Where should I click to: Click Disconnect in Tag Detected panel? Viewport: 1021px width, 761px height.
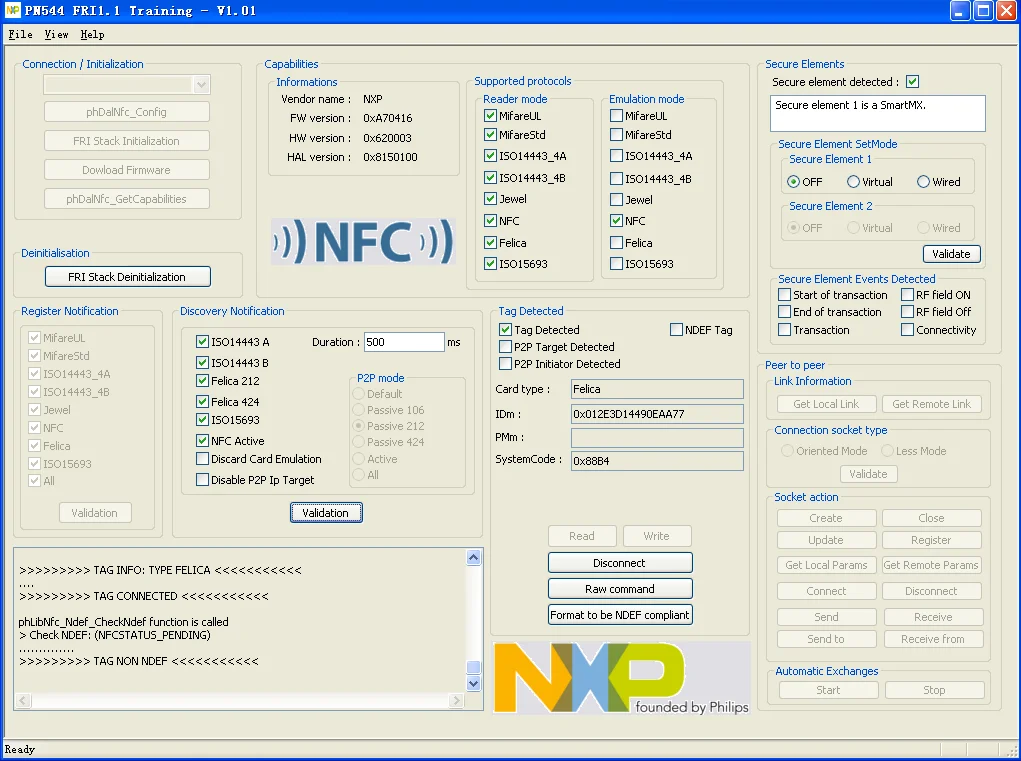pyautogui.click(x=619, y=563)
